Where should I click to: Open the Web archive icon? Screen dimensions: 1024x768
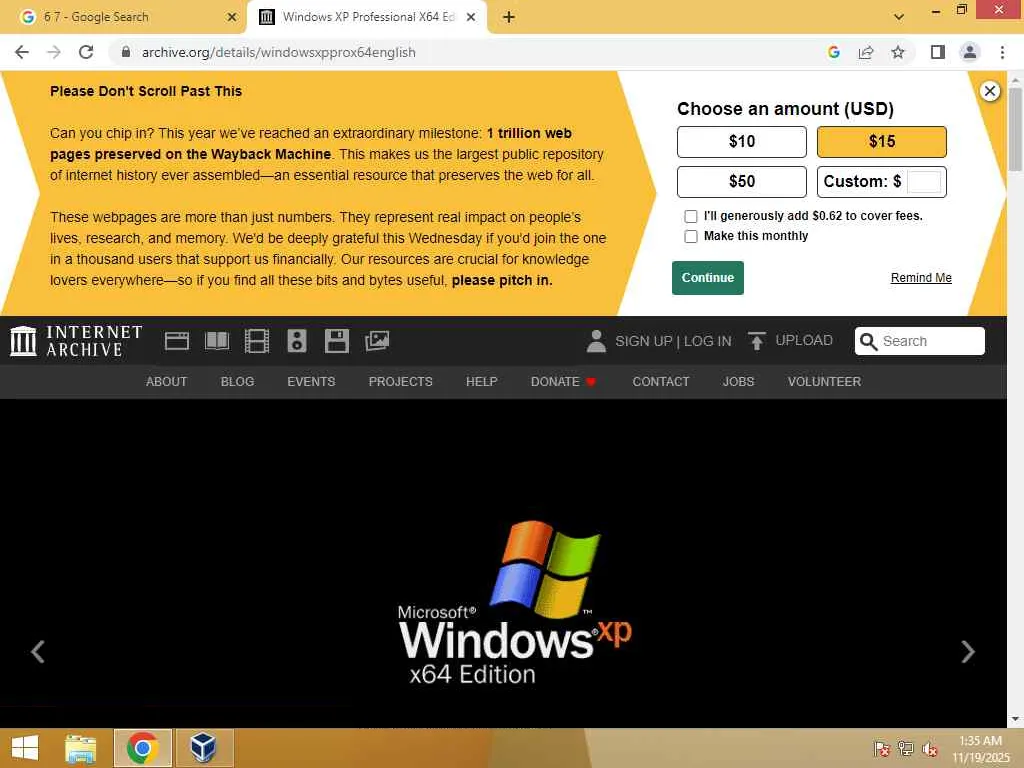tap(177, 341)
